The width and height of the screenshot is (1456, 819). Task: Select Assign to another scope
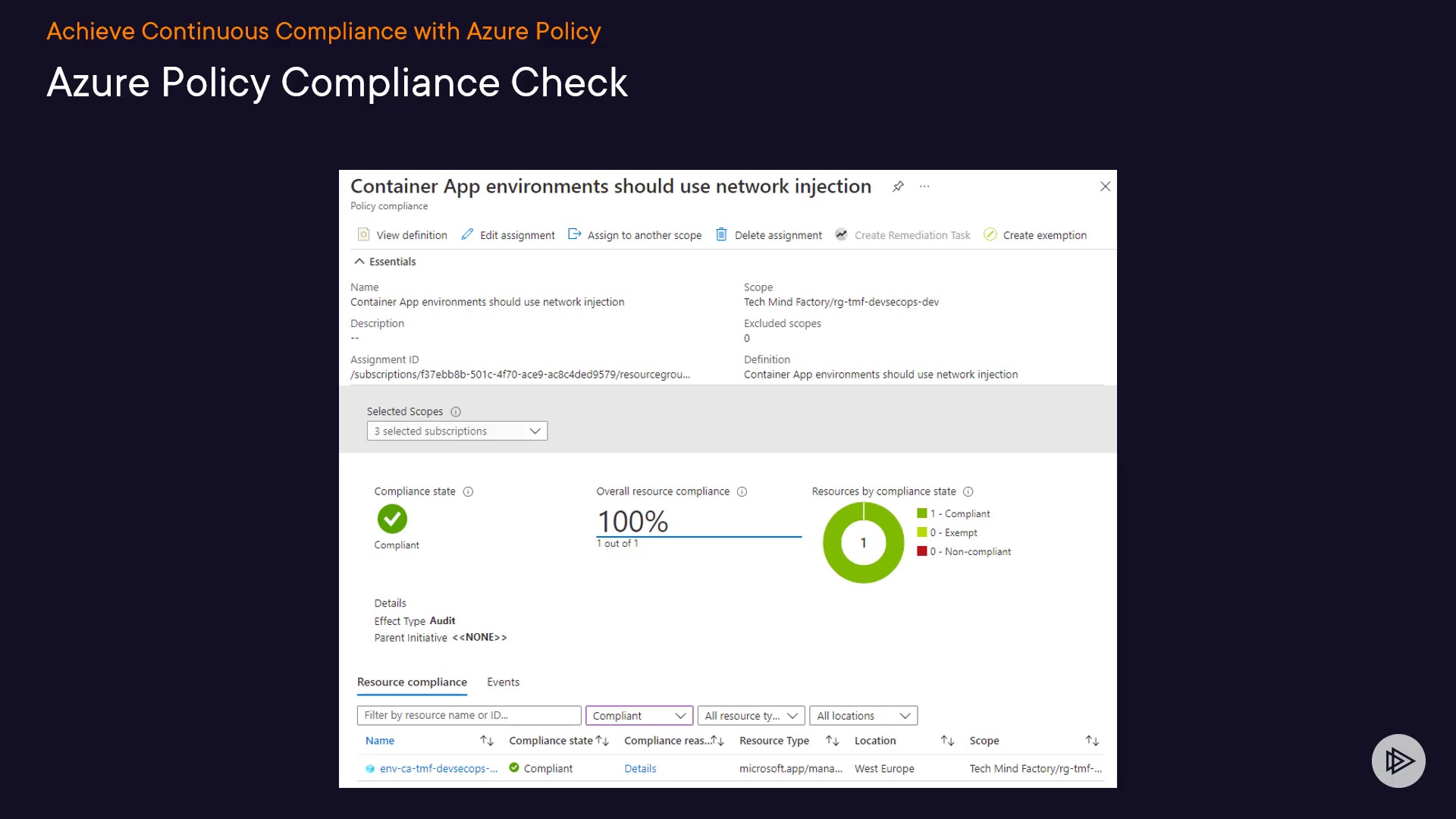point(635,235)
